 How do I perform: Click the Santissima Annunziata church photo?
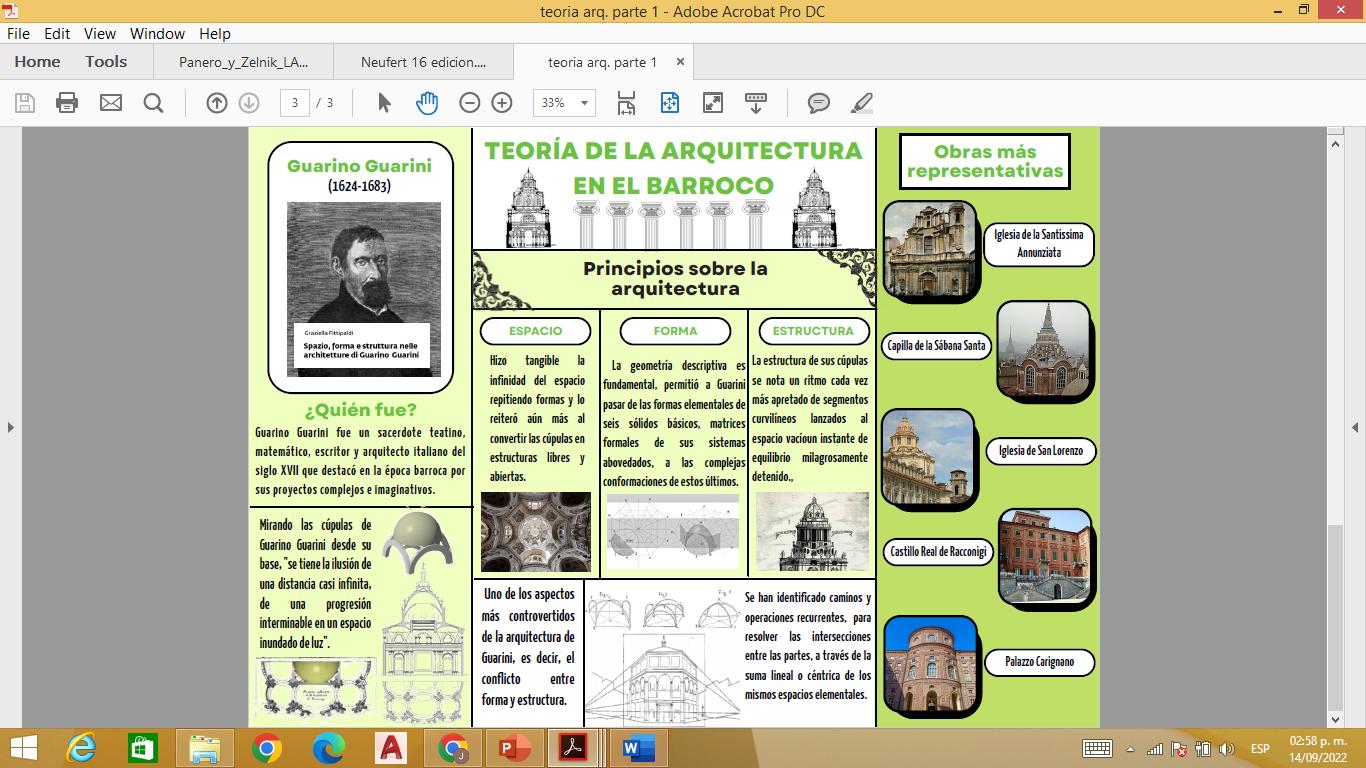tap(929, 249)
